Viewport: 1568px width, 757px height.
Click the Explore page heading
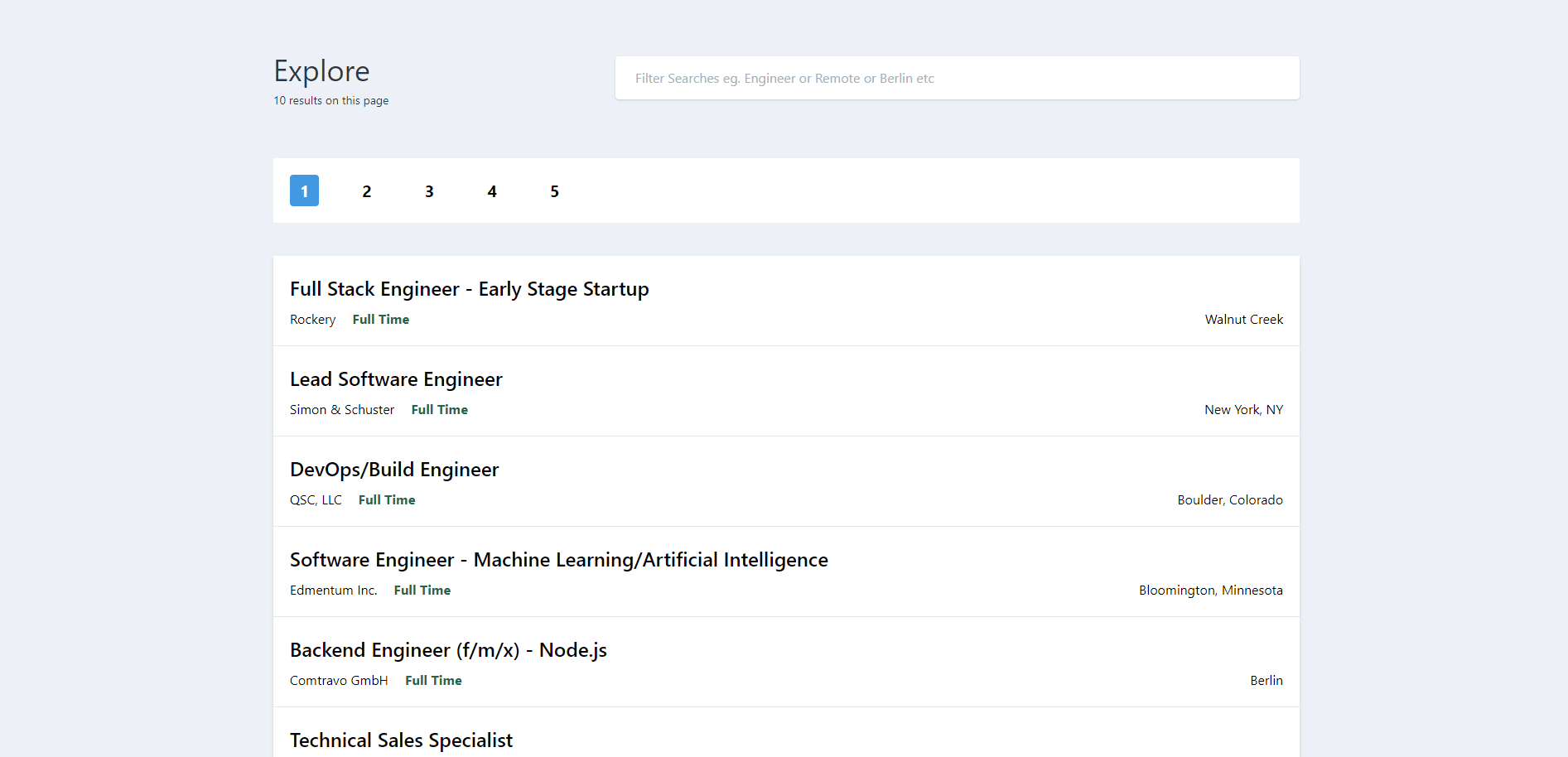pyautogui.click(x=321, y=71)
